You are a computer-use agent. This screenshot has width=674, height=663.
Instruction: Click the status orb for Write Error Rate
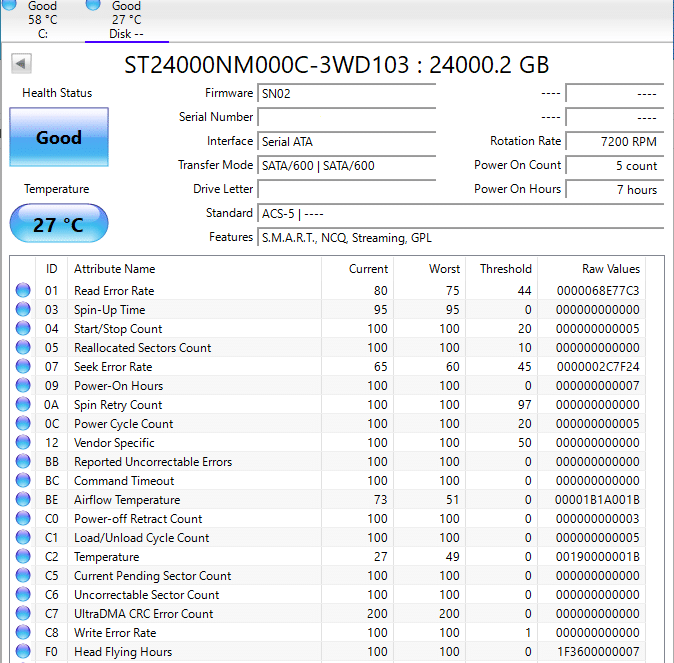pos(23,632)
